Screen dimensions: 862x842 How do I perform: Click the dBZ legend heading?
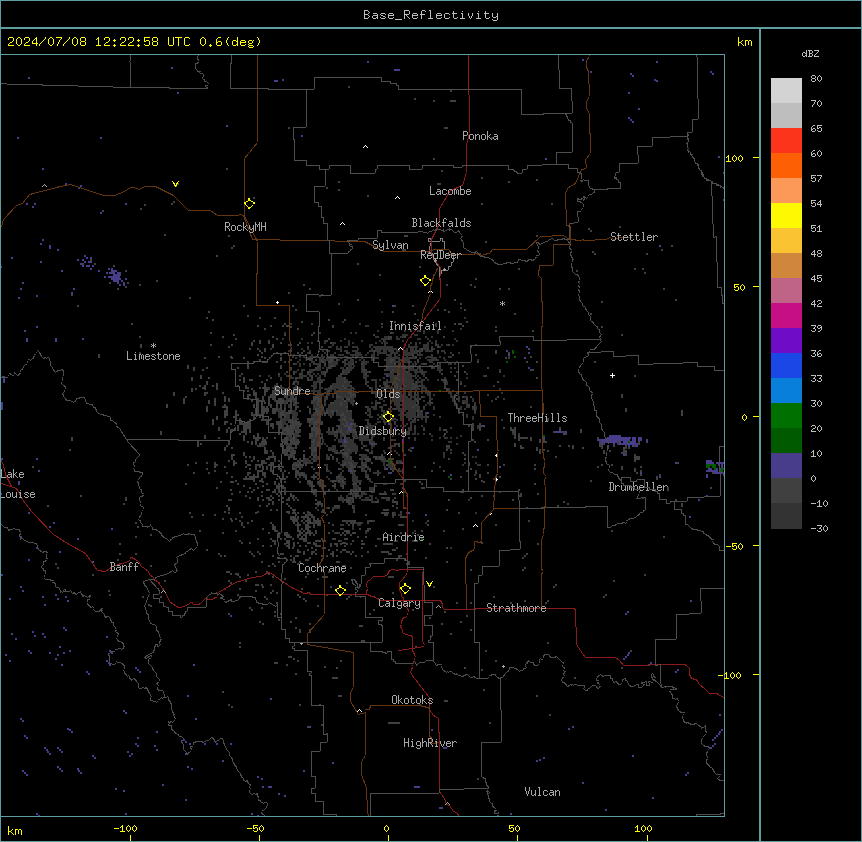click(810, 53)
